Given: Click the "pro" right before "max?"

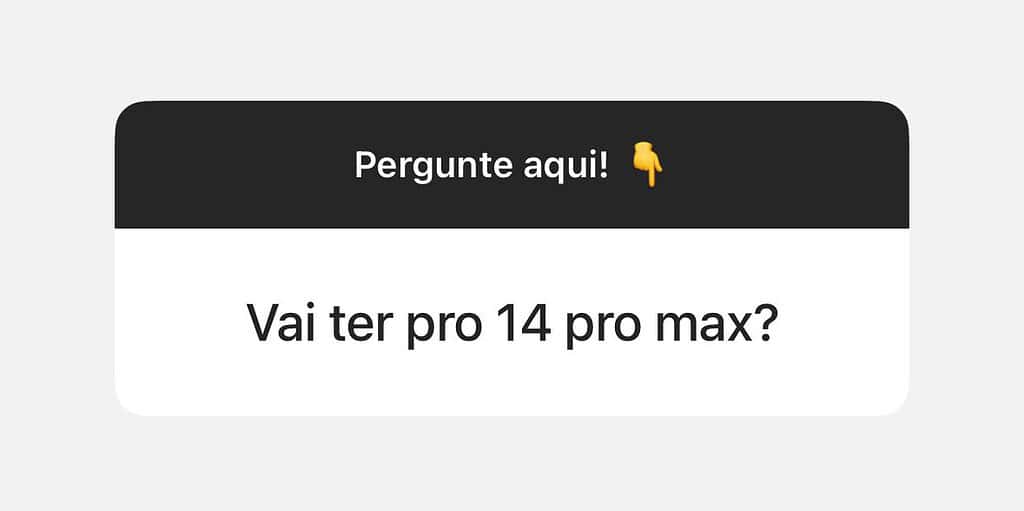Looking at the screenshot, I should [x=603, y=327].
